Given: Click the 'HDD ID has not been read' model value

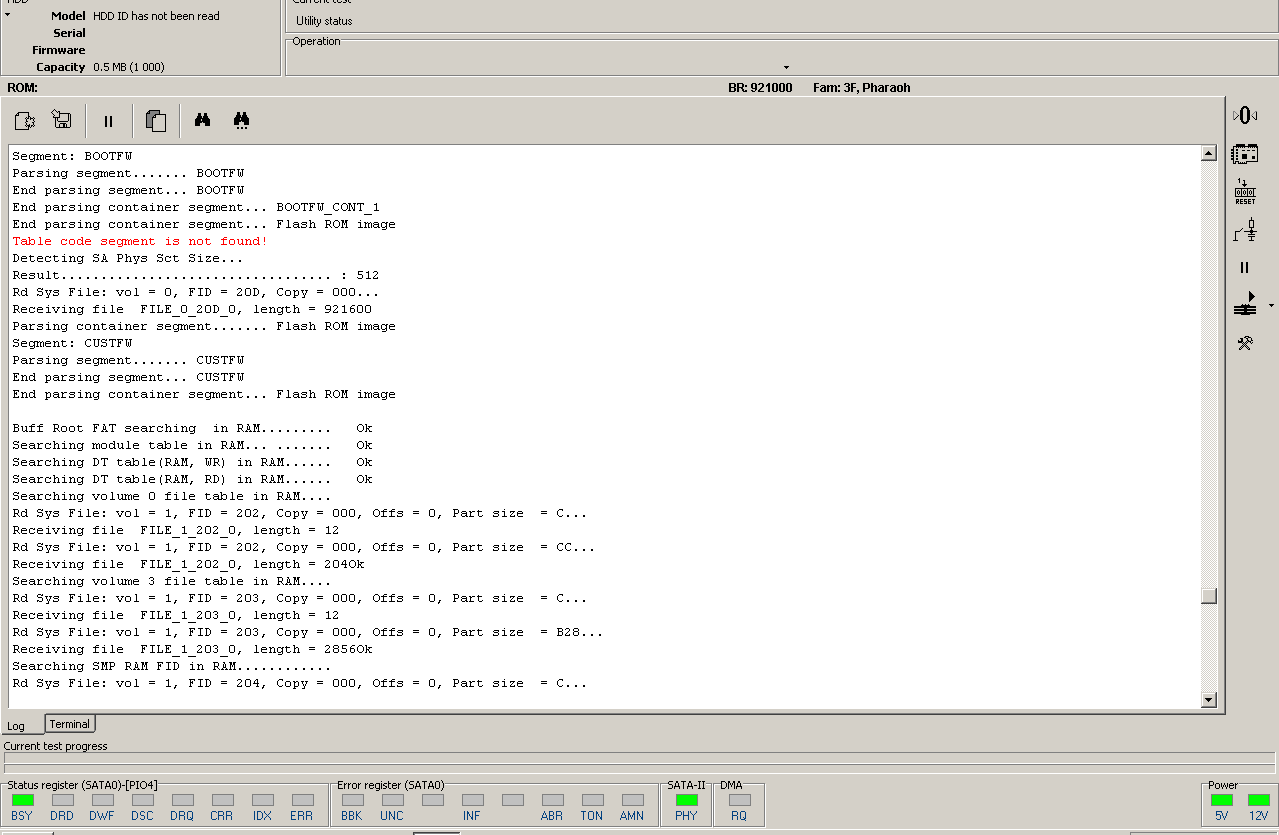Looking at the screenshot, I should point(156,16).
